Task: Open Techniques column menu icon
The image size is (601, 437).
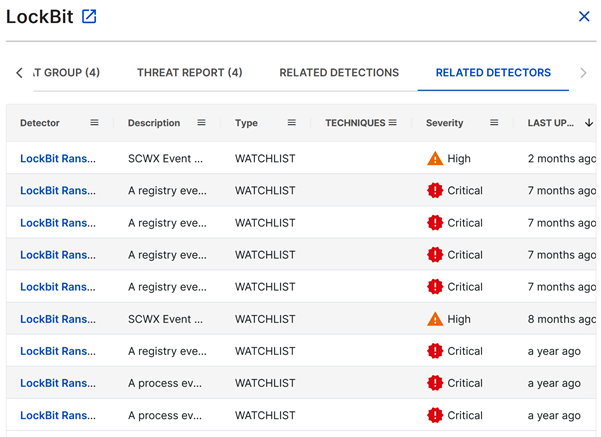Action: point(392,123)
